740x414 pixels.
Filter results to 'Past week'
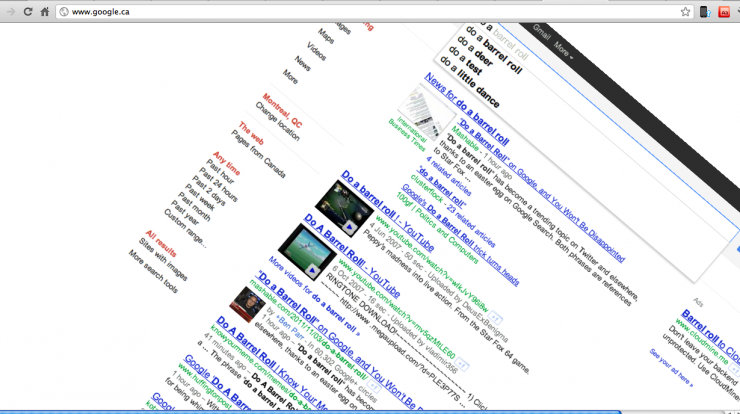[x=200, y=198]
